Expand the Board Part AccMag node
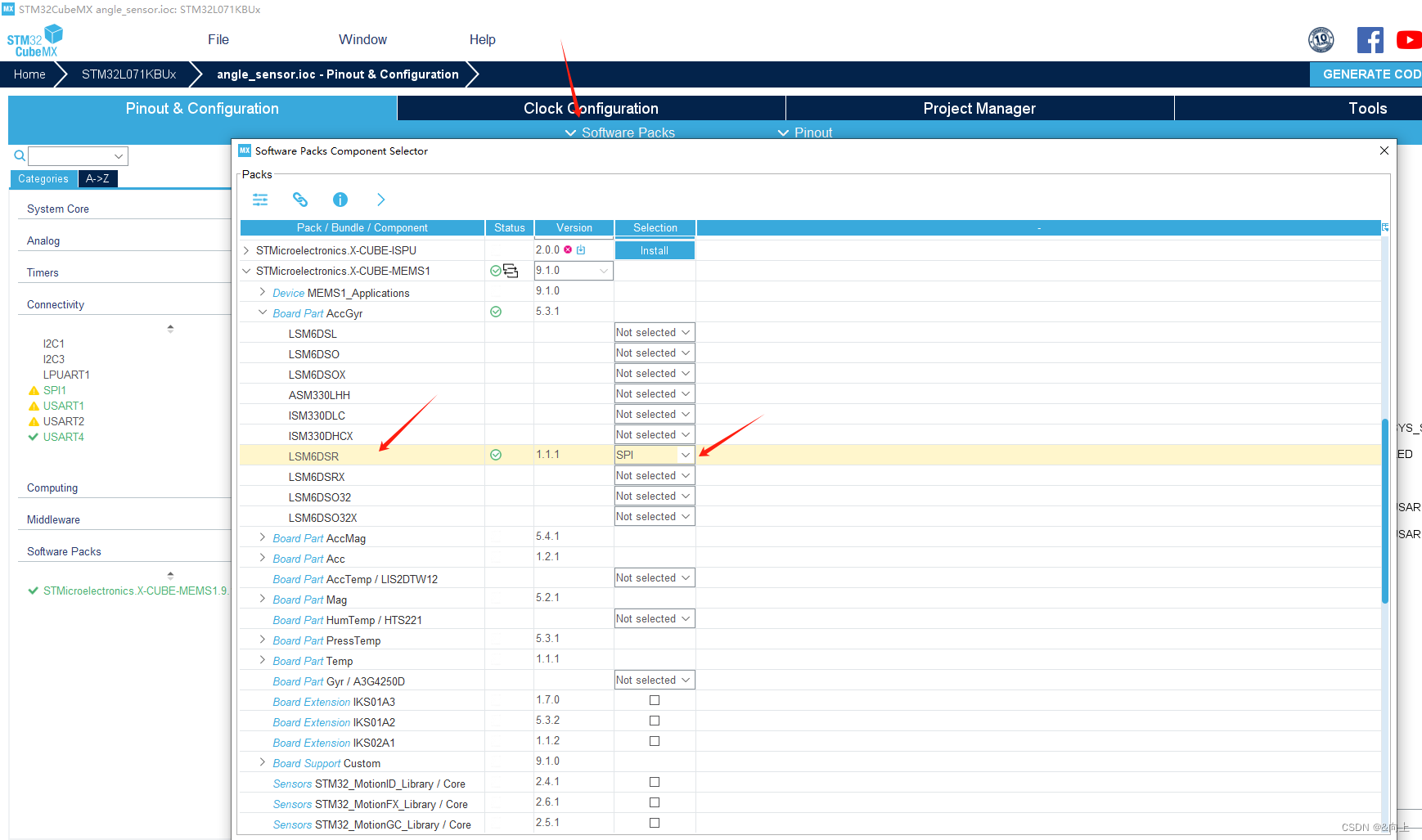 pyautogui.click(x=263, y=537)
